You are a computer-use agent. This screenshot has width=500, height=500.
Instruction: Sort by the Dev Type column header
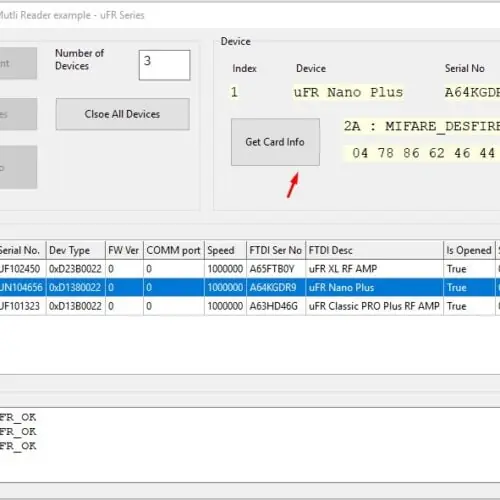pyautogui.click(x=76, y=250)
